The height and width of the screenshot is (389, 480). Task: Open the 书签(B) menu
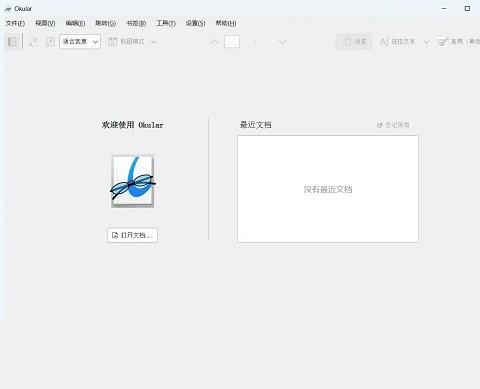point(136,23)
